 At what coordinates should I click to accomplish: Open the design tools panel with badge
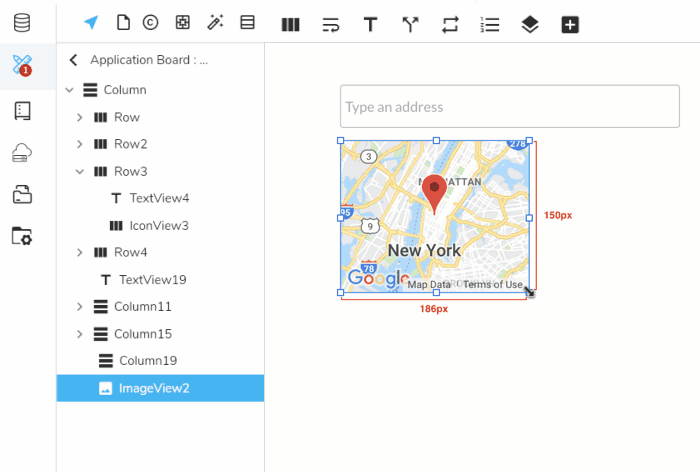[x=22, y=66]
